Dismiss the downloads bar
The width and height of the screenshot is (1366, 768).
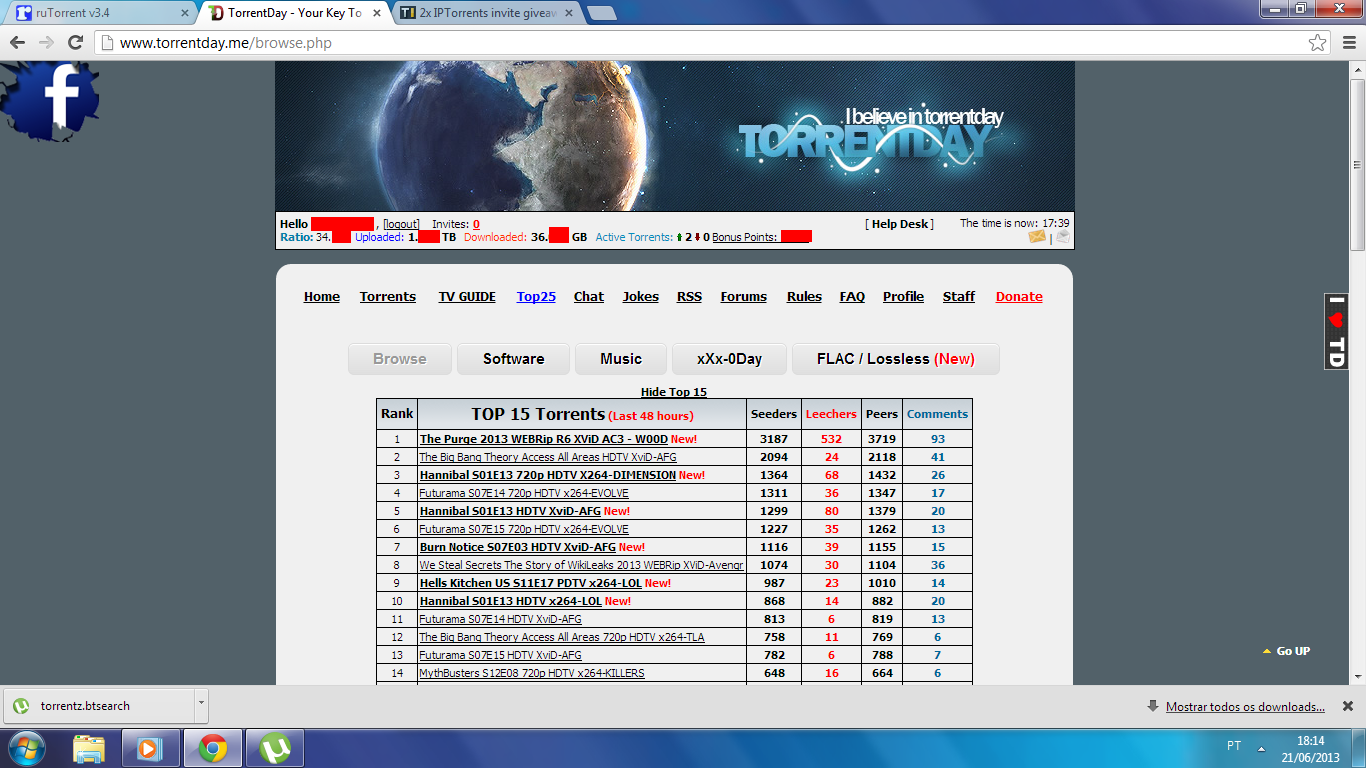(x=1346, y=706)
